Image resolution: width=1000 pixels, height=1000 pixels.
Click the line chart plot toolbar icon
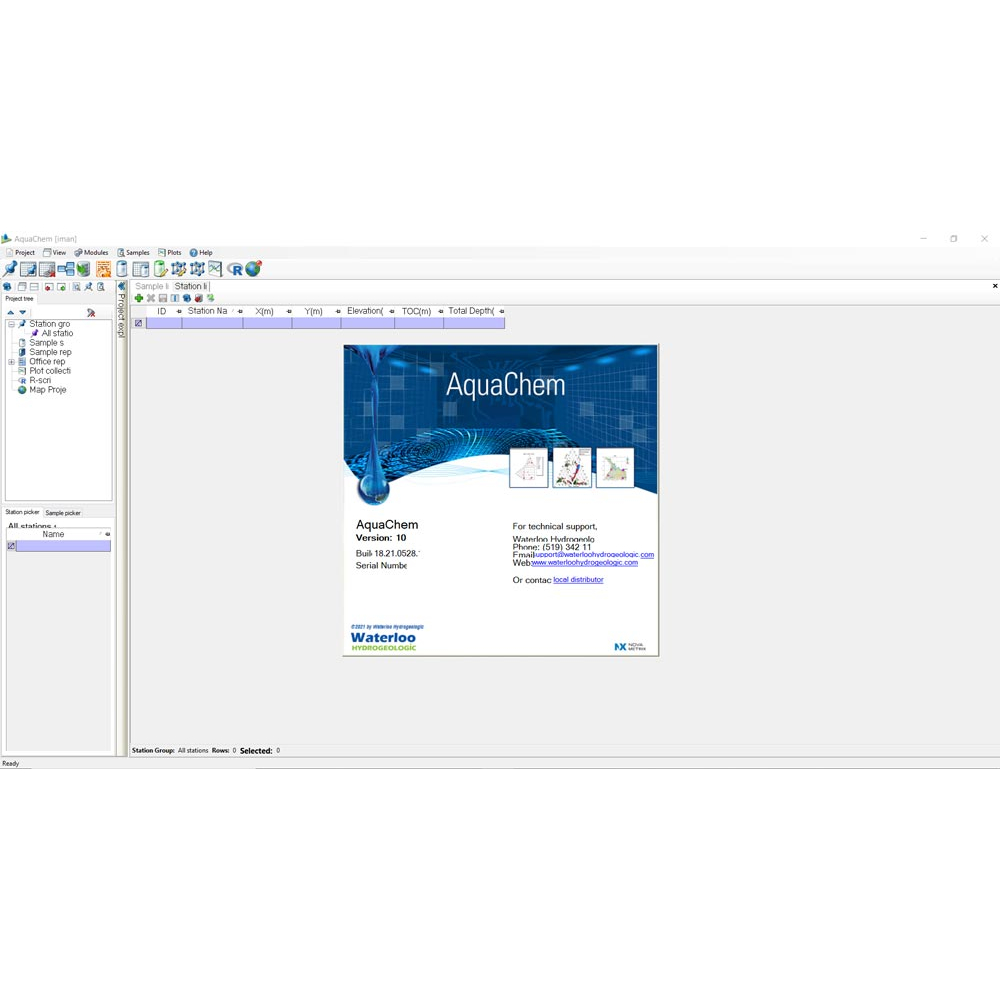[x=215, y=269]
